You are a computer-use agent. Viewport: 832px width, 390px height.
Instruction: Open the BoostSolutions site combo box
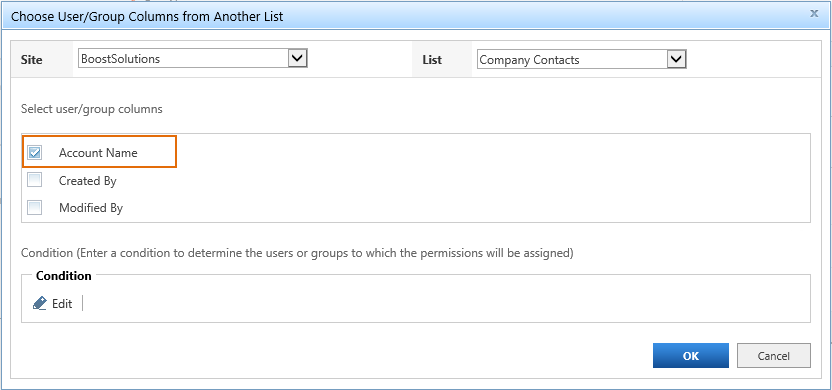(x=193, y=58)
